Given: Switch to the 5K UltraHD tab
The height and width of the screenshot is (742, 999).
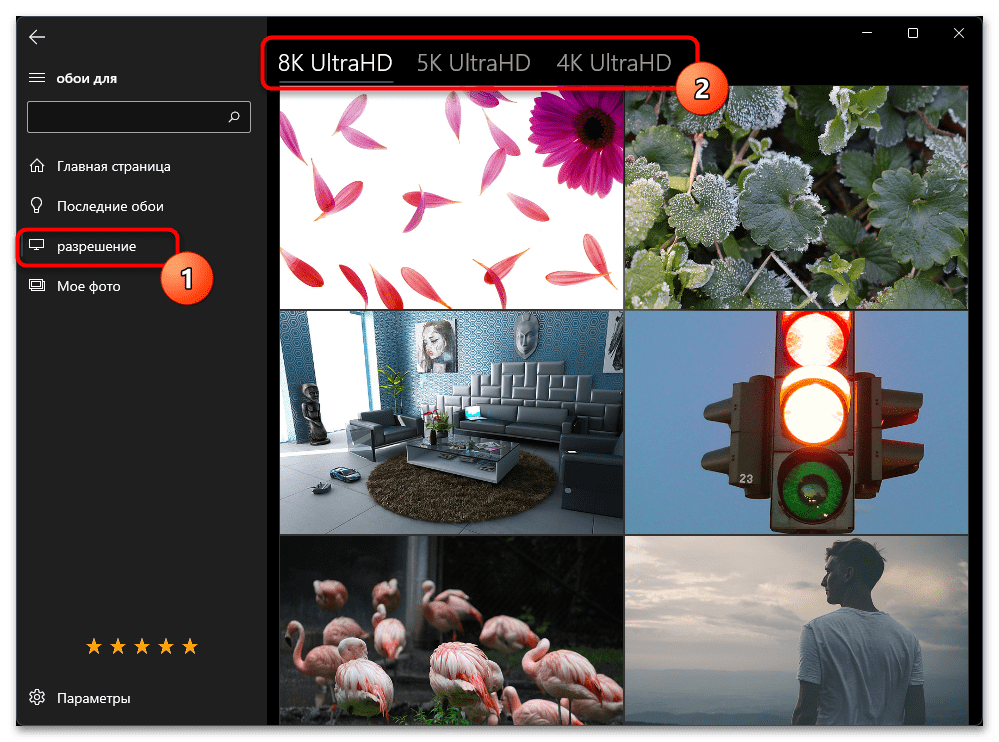Looking at the screenshot, I should click(x=473, y=63).
